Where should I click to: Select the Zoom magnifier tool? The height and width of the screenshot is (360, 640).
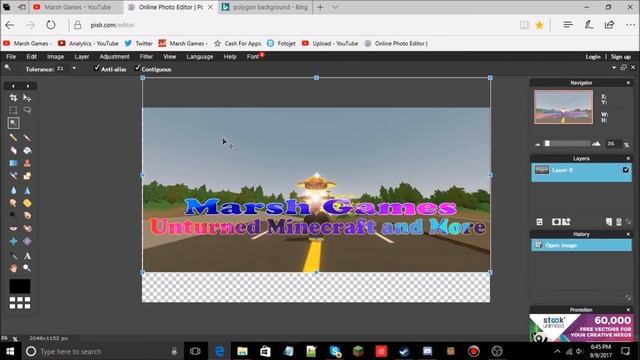pos(27,268)
